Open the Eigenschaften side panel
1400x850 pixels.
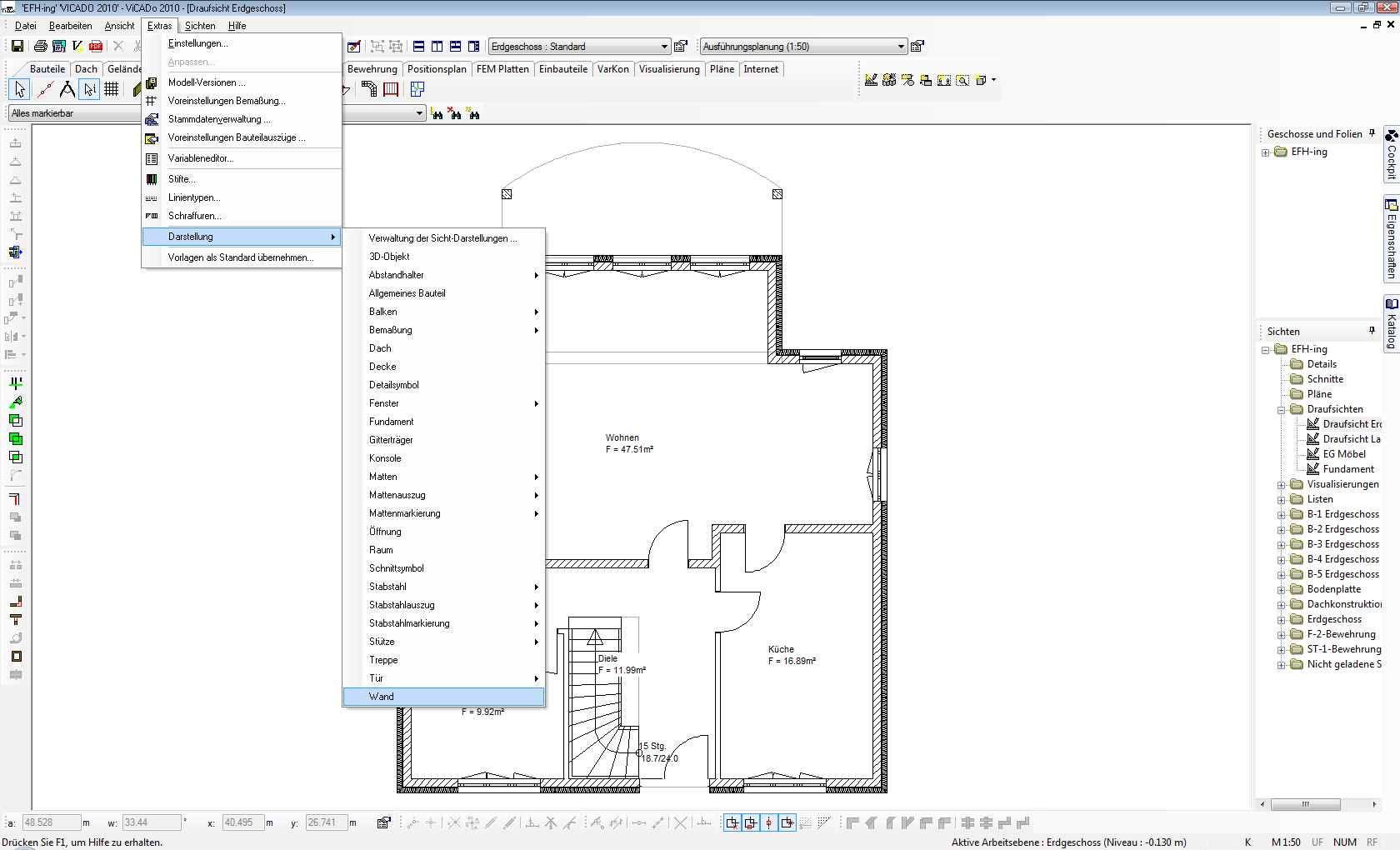click(1392, 240)
